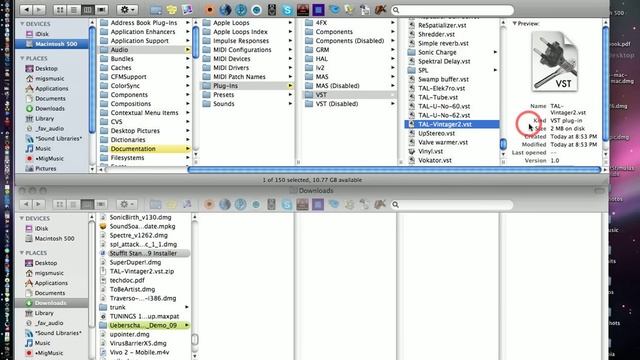Image resolution: width=640 pixels, height=360 pixels.
Task: Collapse the Preview disclosure triangle
Action: (515, 24)
